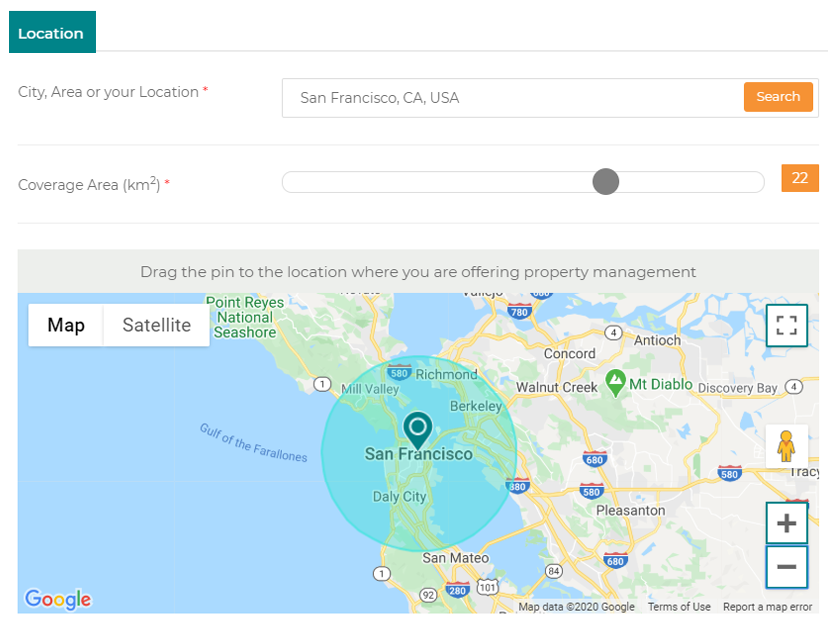
Task: Click the Walnut Creek label on the map
Action: [x=557, y=387]
